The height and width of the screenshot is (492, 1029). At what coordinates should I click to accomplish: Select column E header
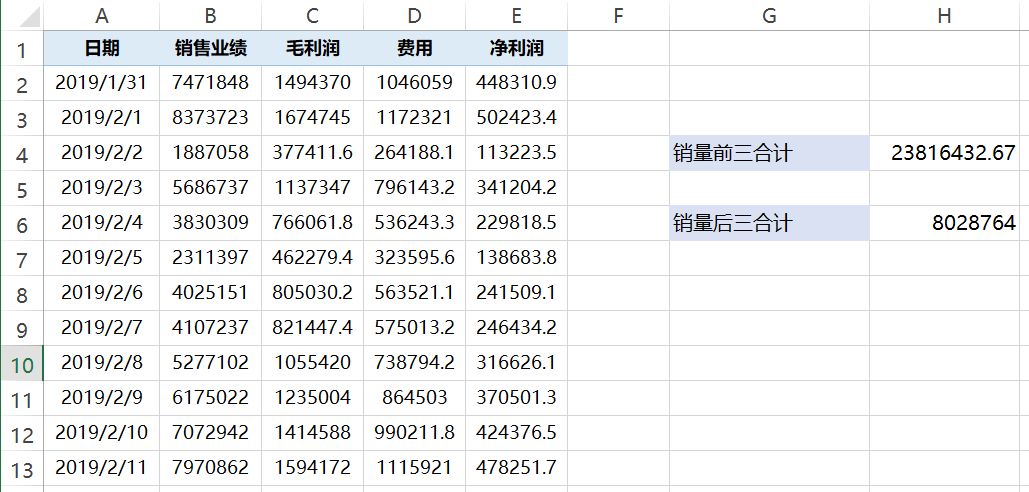pyautogui.click(x=516, y=16)
